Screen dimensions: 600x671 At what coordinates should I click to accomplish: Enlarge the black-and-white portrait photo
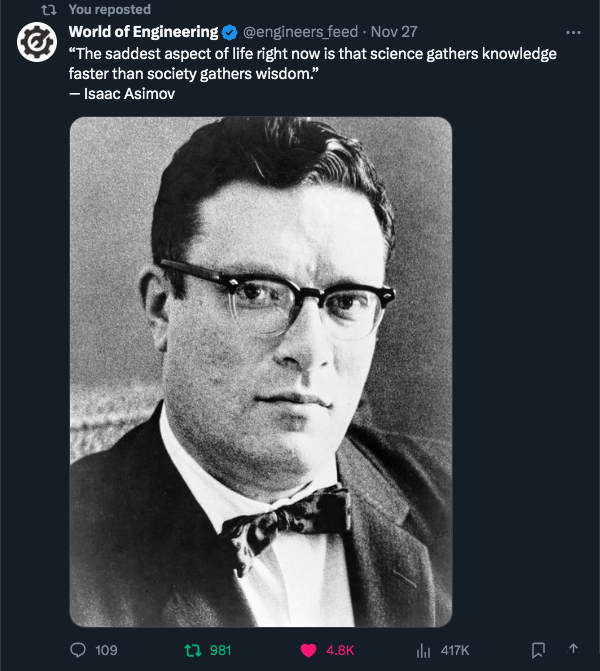pos(261,372)
